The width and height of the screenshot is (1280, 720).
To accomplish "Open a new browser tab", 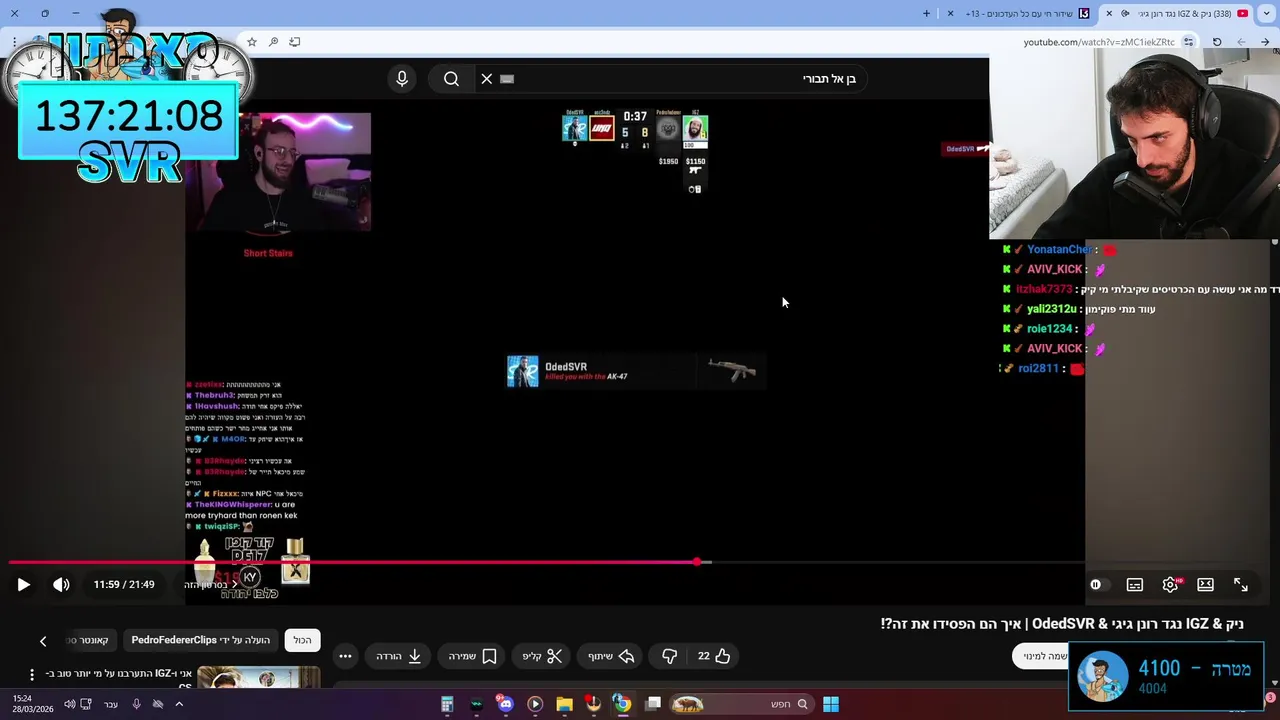I will click(926, 13).
